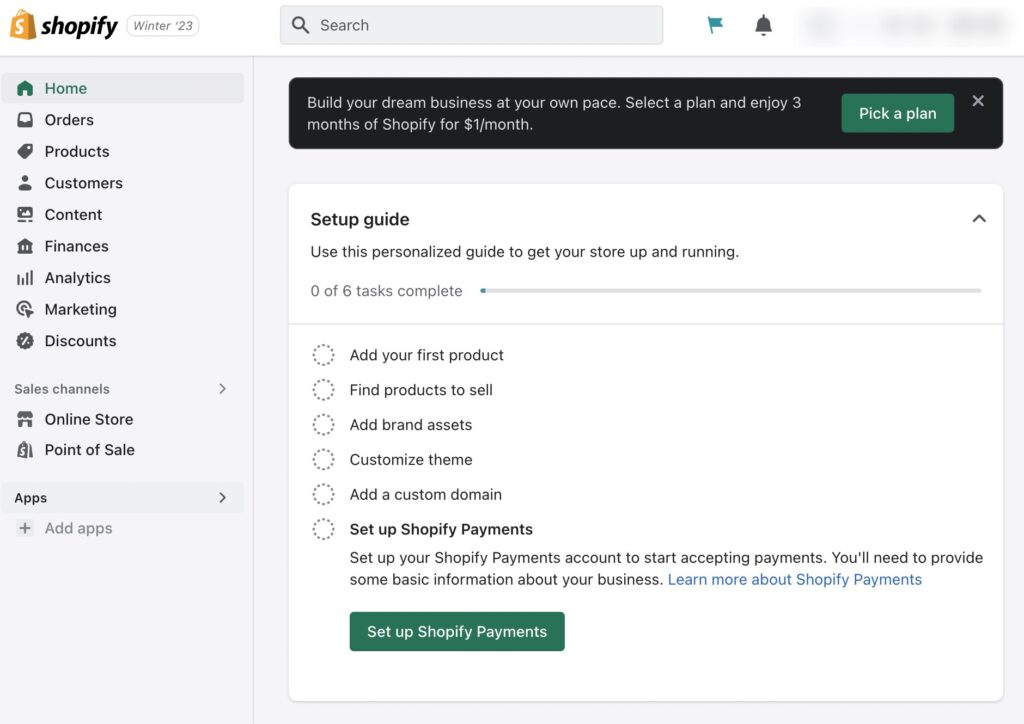Check the 'Add brand assets' task circle

[324, 425]
